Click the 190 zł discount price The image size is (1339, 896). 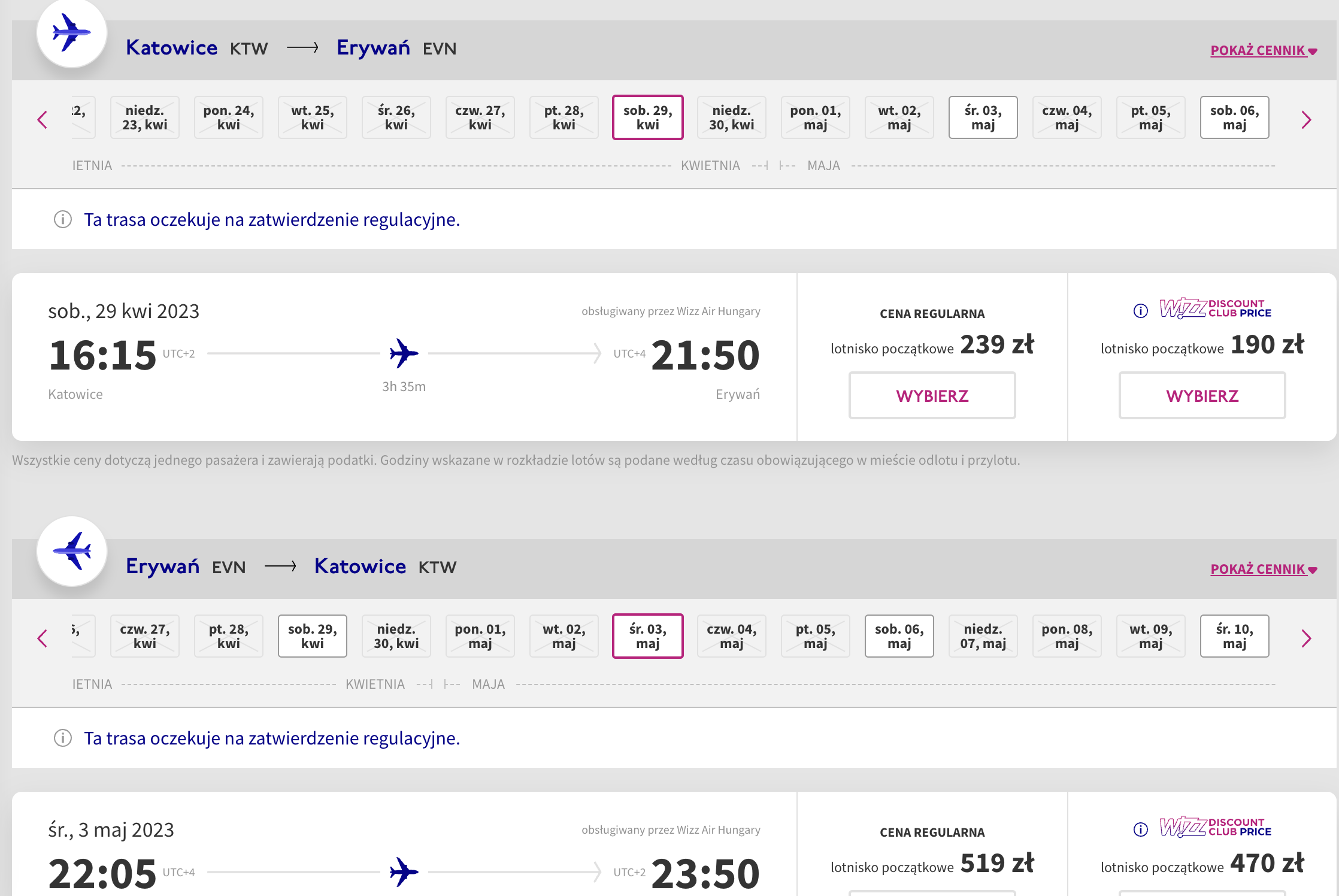click(x=1268, y=344)
